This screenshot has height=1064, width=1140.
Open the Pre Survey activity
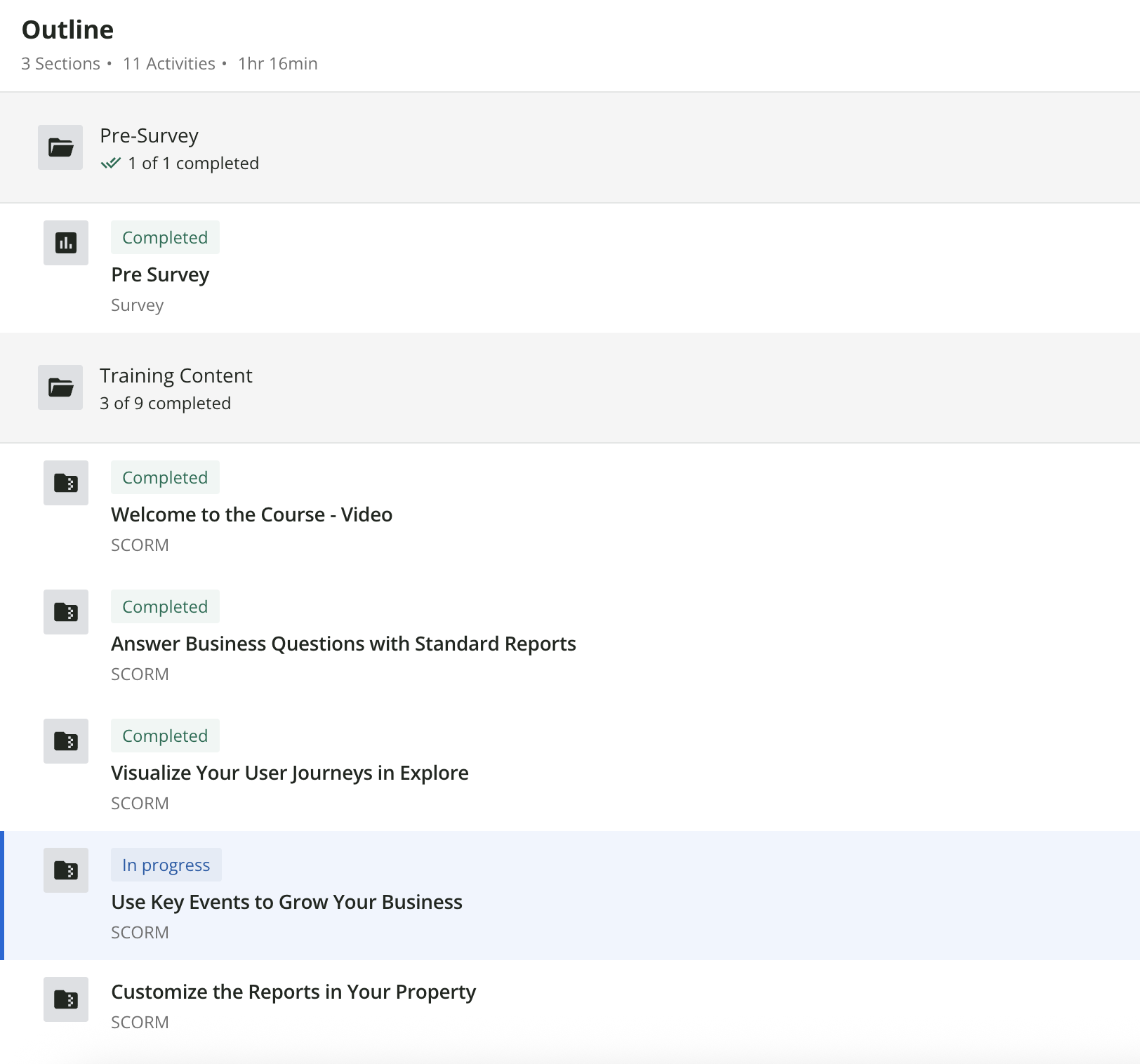pos(160,274)
